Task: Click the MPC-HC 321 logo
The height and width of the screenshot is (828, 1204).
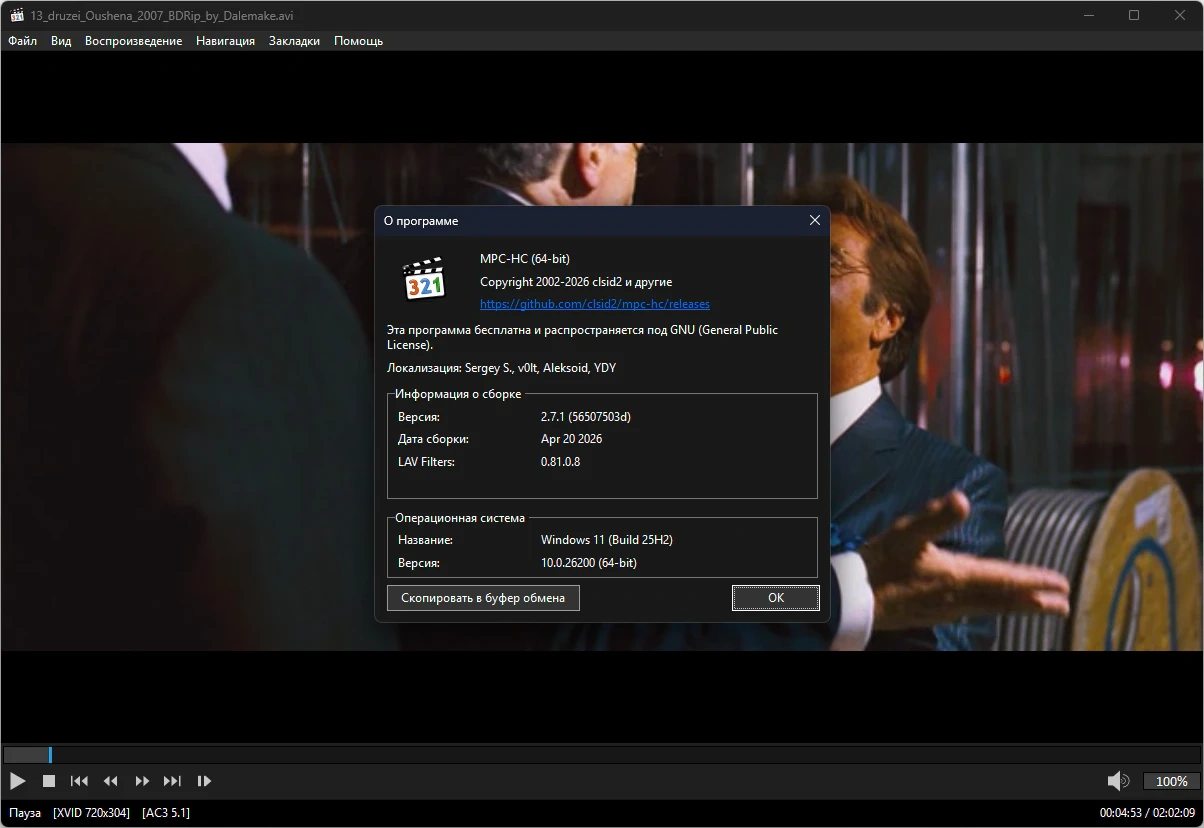Action: pyautogui.click(x=423, y=279)
